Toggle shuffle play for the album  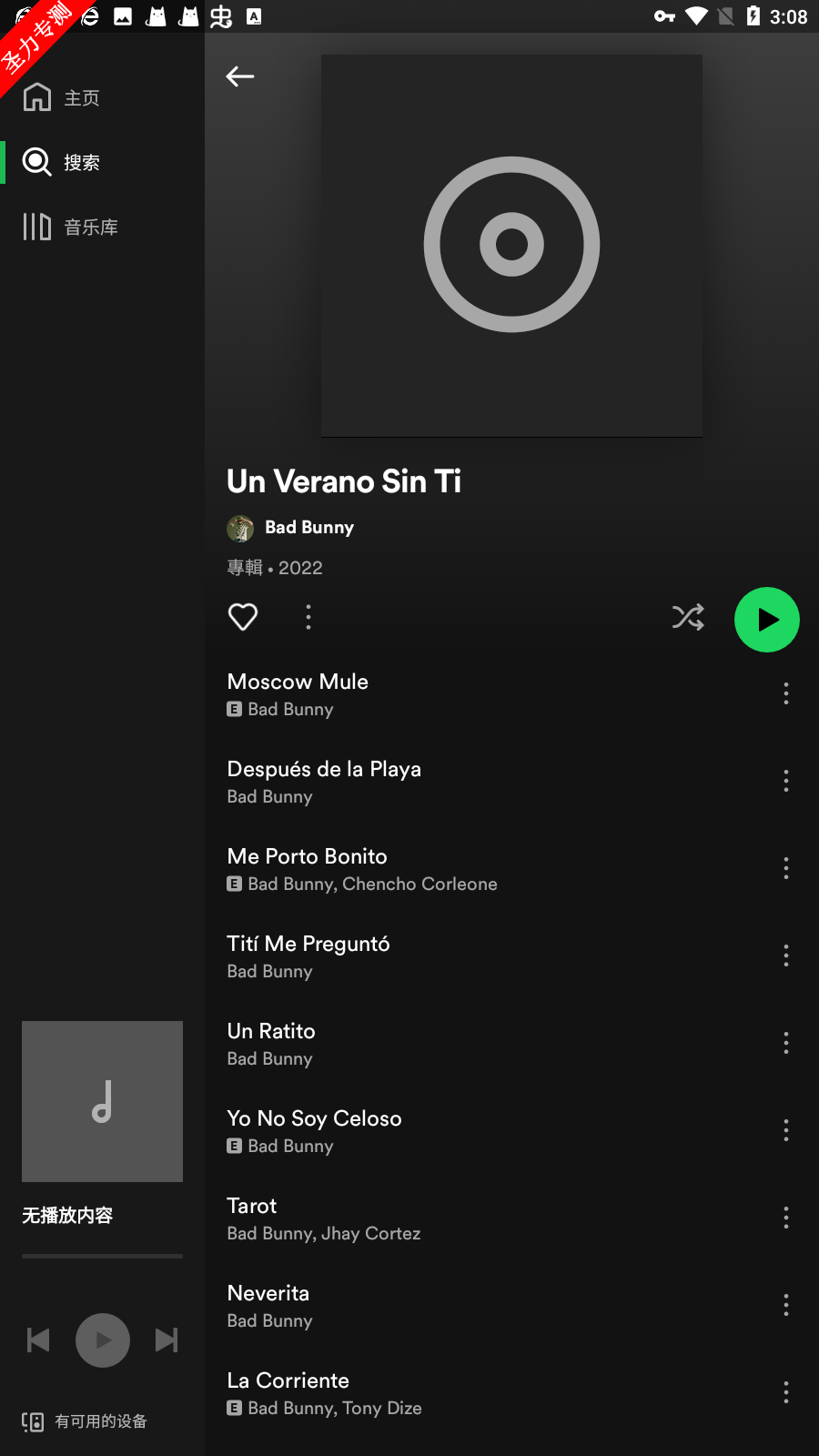pyautogui.click(x=688, y=617)
